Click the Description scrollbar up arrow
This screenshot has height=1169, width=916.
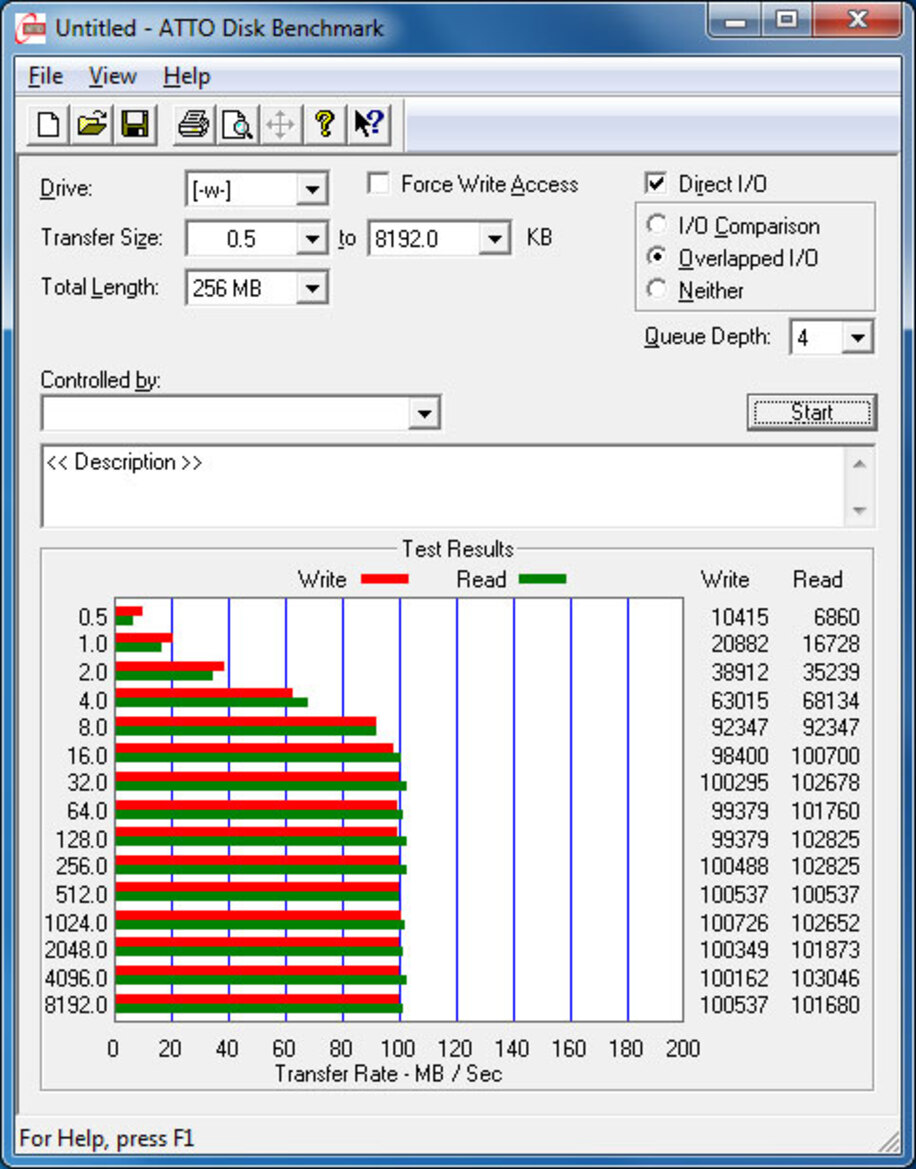pyautogui.click(x=859, y=464)
